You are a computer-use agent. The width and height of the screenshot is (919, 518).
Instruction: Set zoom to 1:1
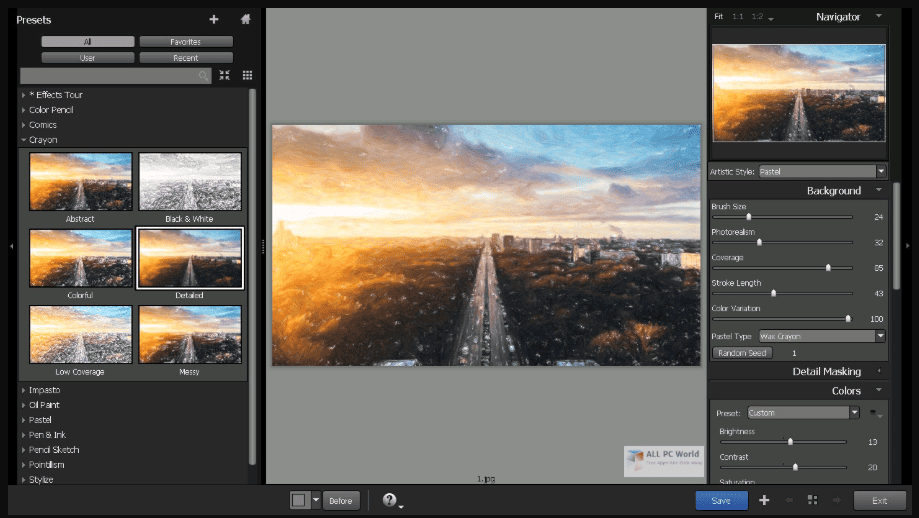[x=737, y=16]
